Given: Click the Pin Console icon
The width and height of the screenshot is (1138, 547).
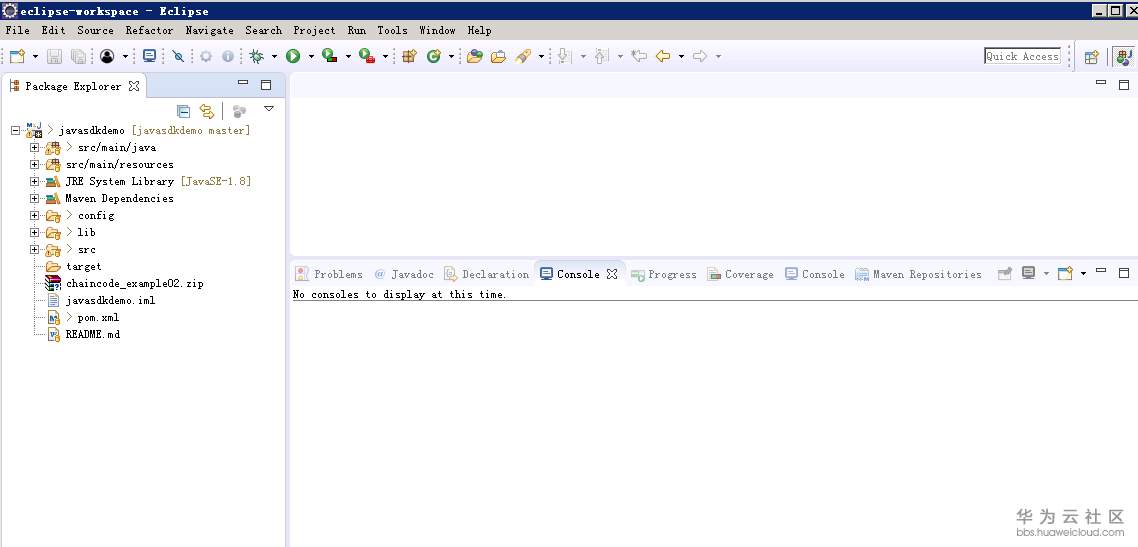Looking at the screenshot, I should pyautogui.click(x=1004, y=274).
